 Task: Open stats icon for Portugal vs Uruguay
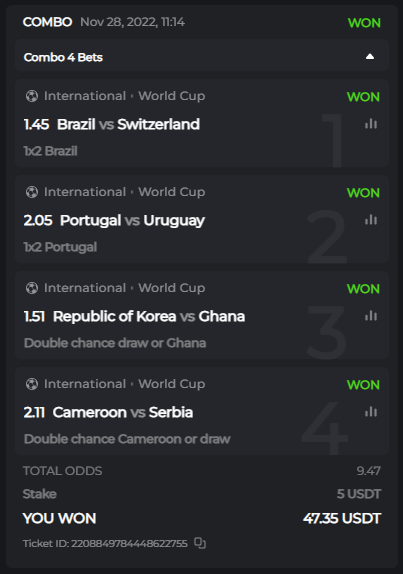[x=371, y=220]
